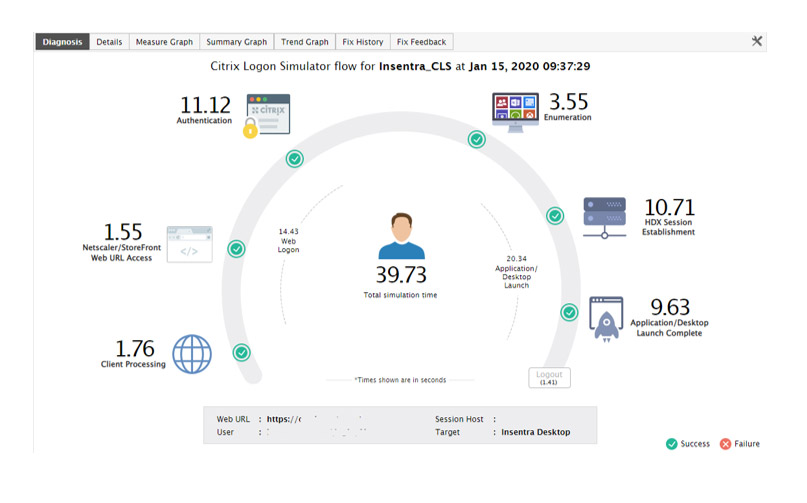This screenshot has width=807, height=503.
Task: Click the success checkmark near Enumeration
Action: tap(477, 140)
